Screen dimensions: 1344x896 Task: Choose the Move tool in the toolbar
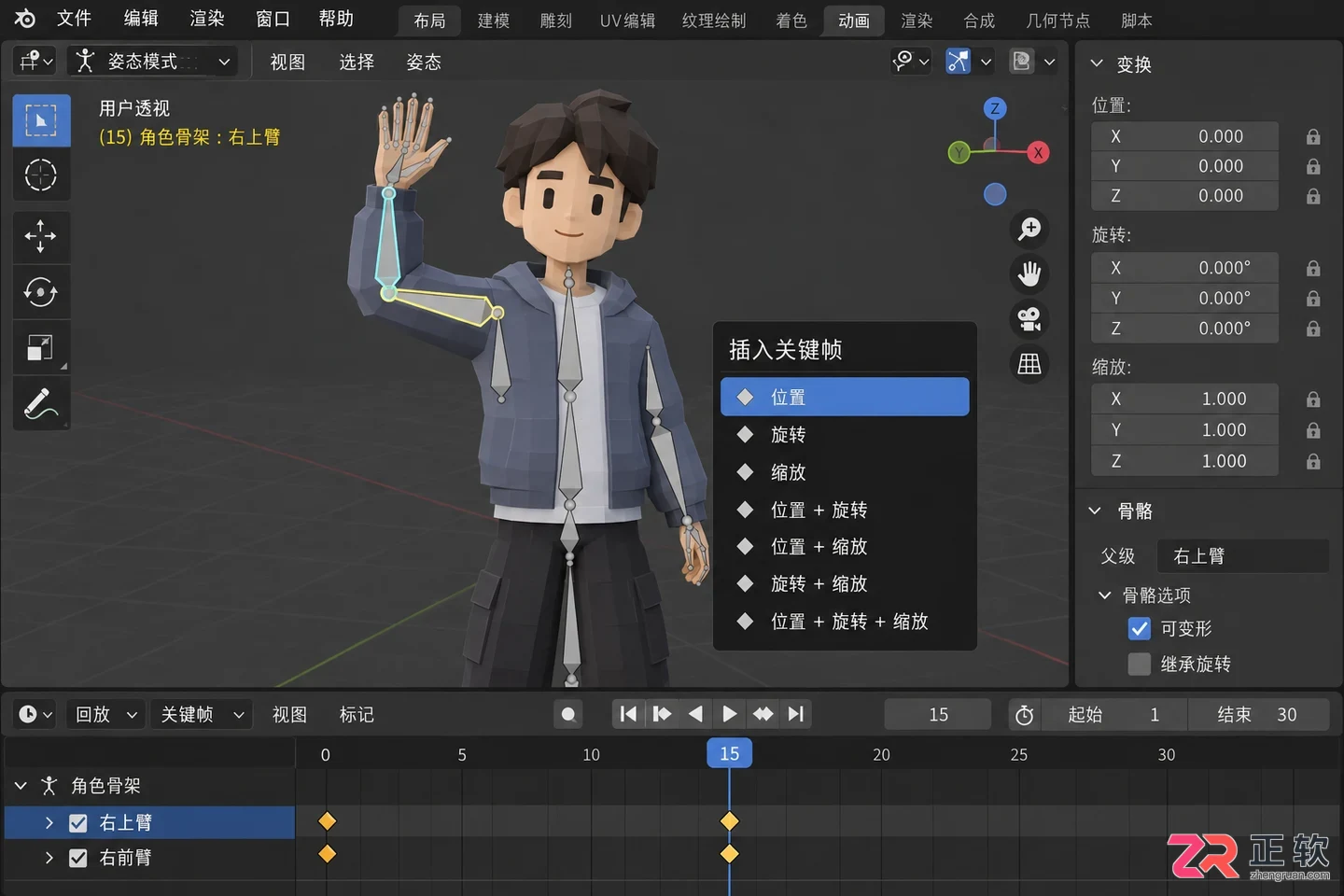41,236
